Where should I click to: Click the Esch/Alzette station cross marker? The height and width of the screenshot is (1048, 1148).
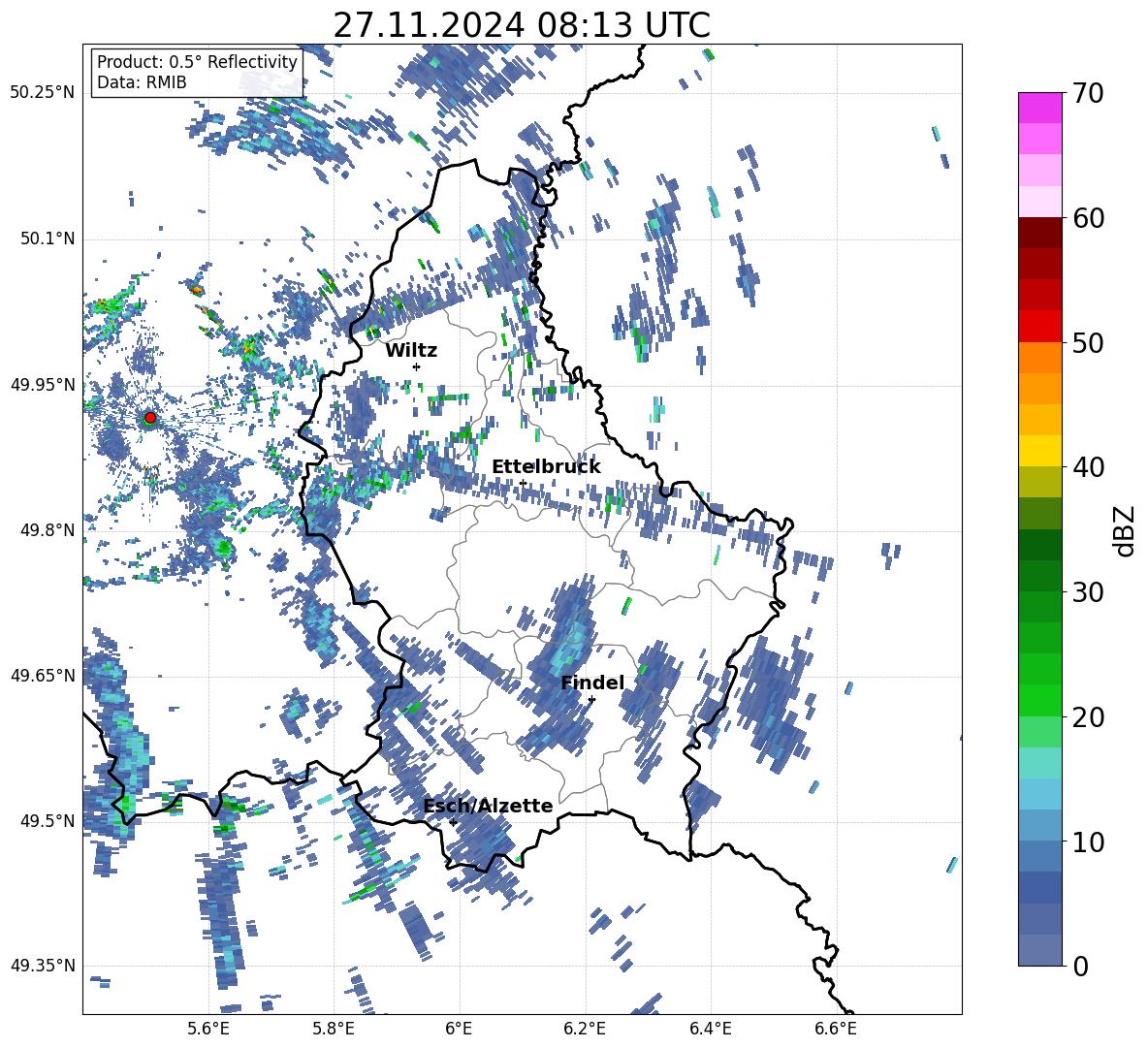453,822
